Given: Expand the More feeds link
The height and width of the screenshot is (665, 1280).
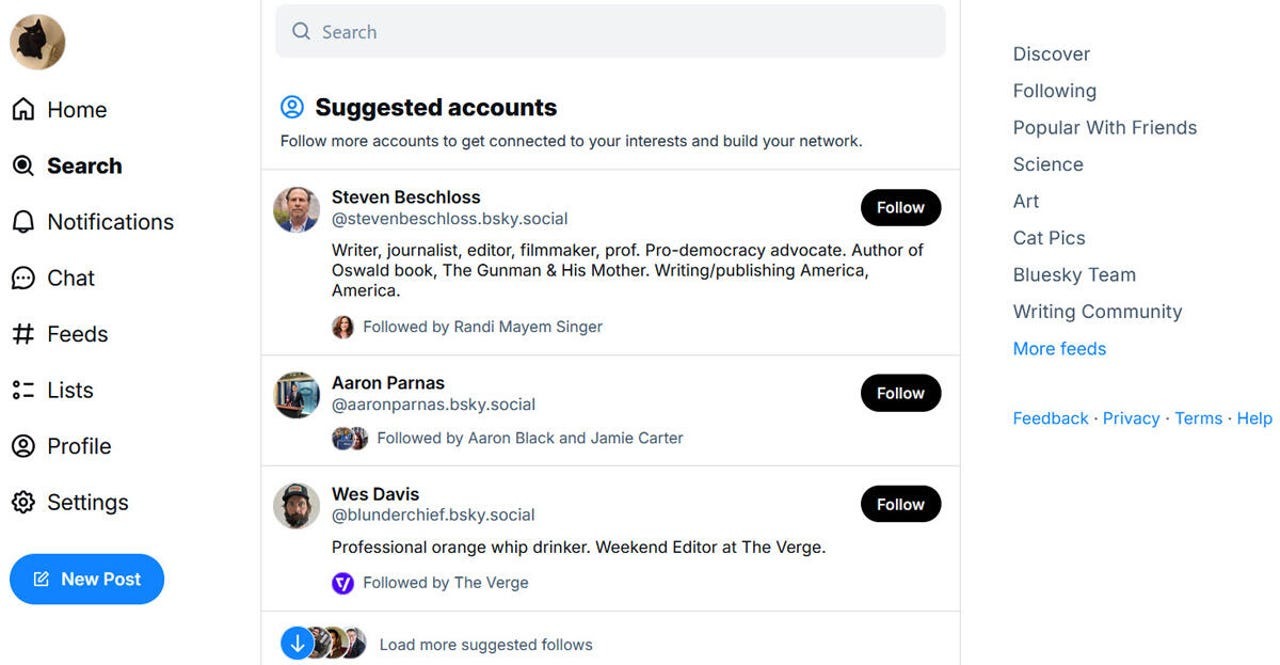Looking at the screenshot, I should (1059, 349).
